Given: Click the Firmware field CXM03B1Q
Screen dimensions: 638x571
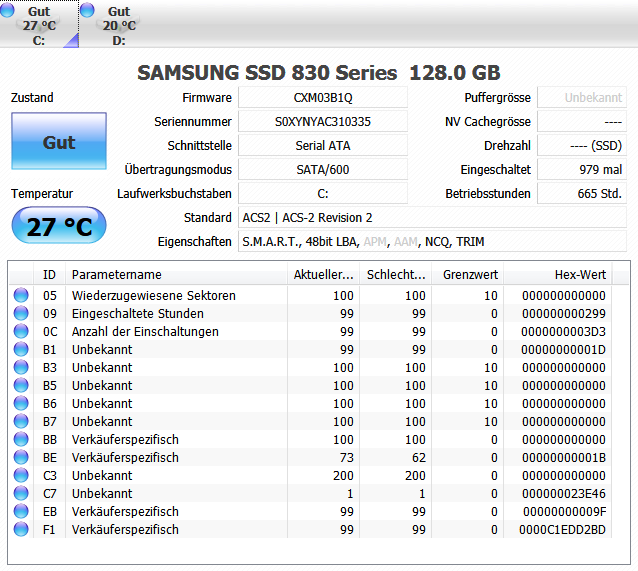Looking at the screenshot, I should [x=323, y=98].
